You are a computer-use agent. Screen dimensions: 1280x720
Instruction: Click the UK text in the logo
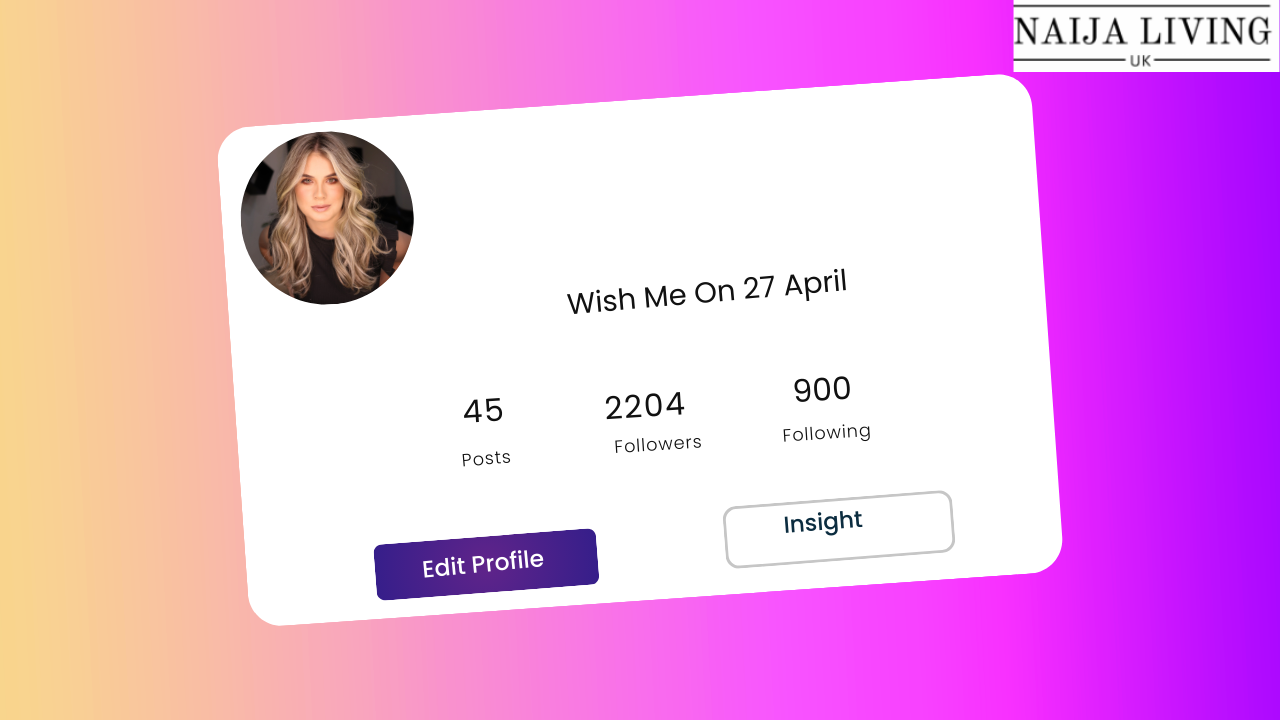[1140, 60]
